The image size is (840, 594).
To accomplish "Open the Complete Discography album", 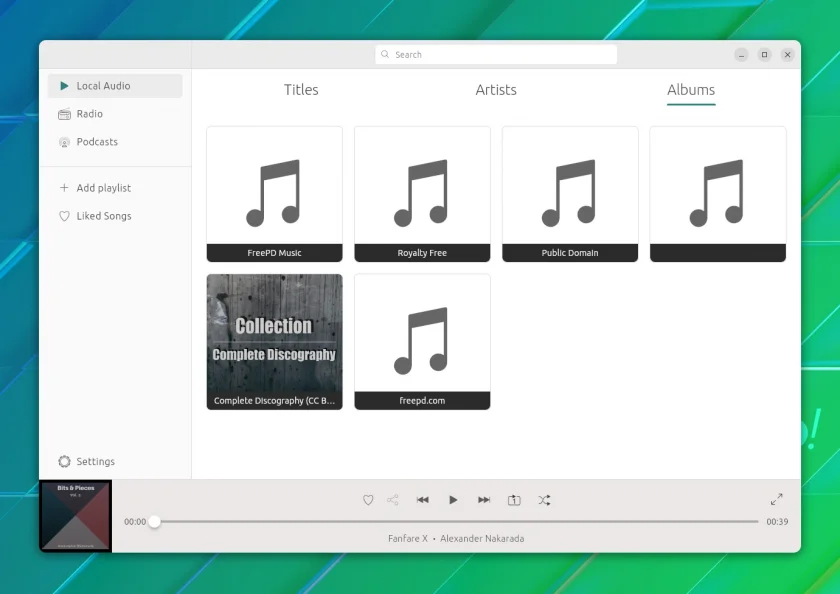I will point(274,342).
